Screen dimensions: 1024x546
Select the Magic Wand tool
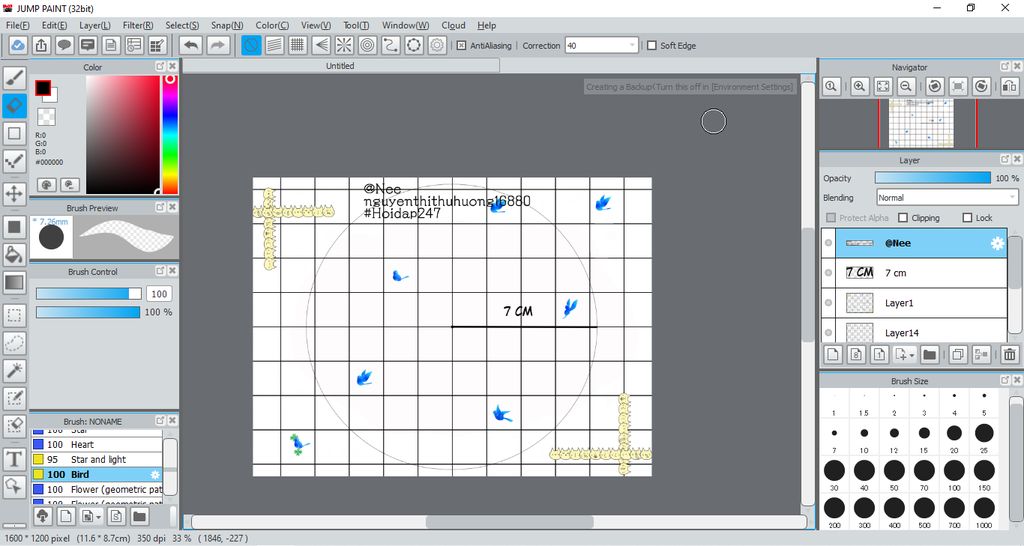coord(14,370)
